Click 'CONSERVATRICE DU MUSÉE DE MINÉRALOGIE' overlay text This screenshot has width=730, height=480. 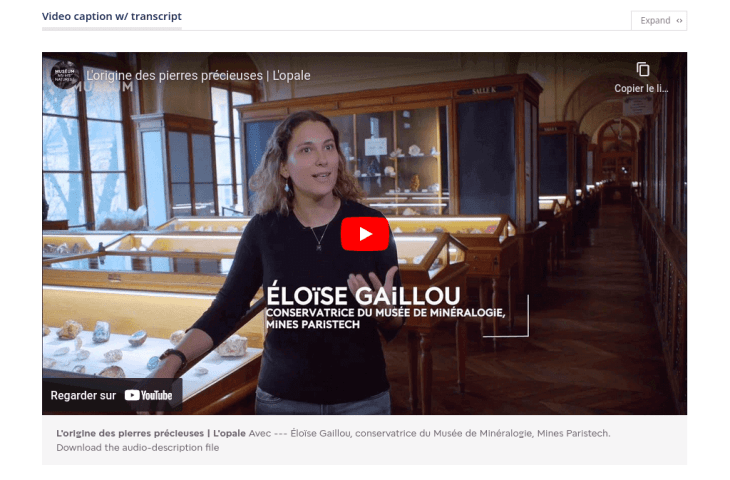385,313
